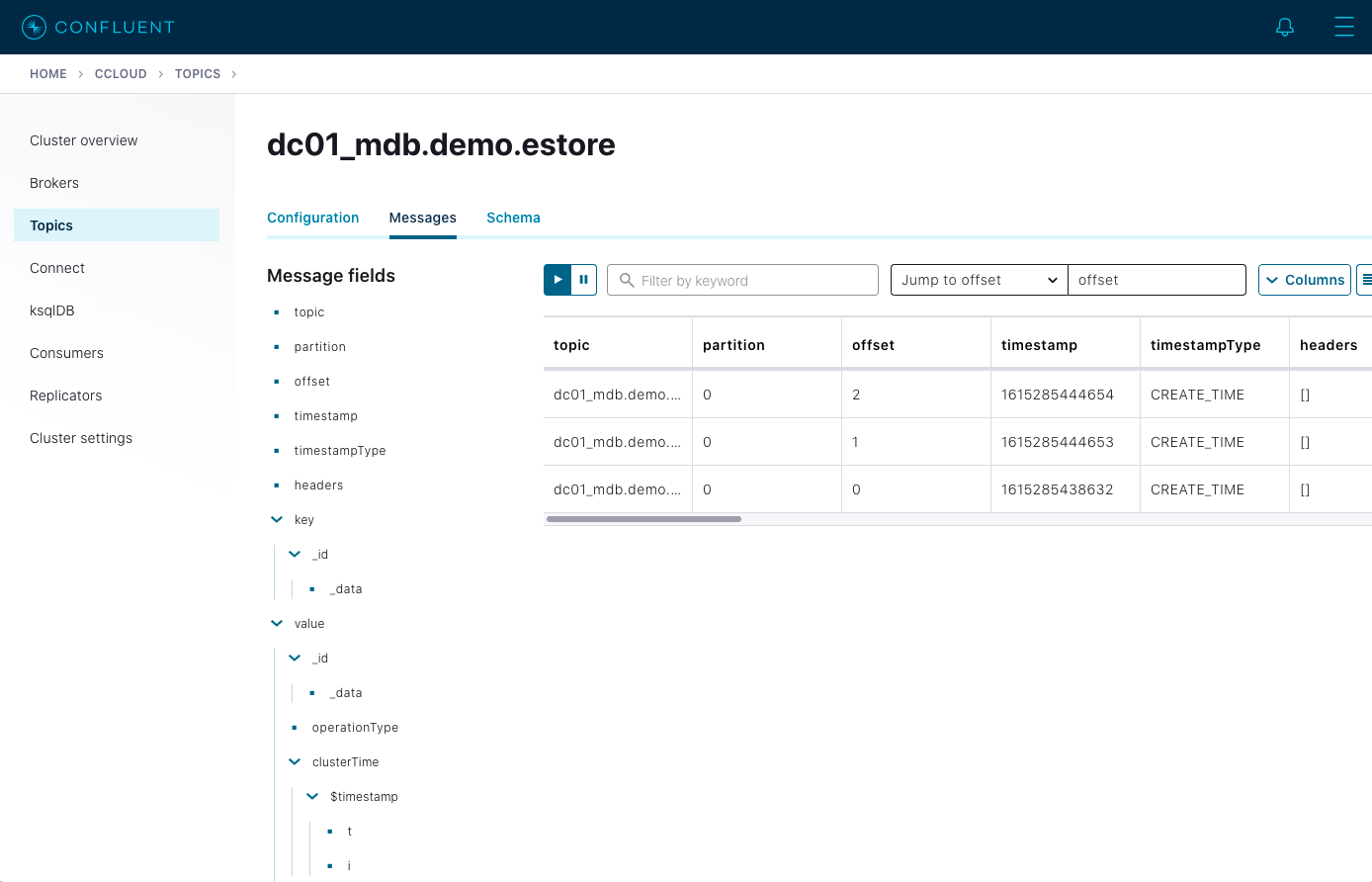This screenshot has height=882, width=1372.
Task: Collapse the clusterTime node
Action: click(295, 761)
